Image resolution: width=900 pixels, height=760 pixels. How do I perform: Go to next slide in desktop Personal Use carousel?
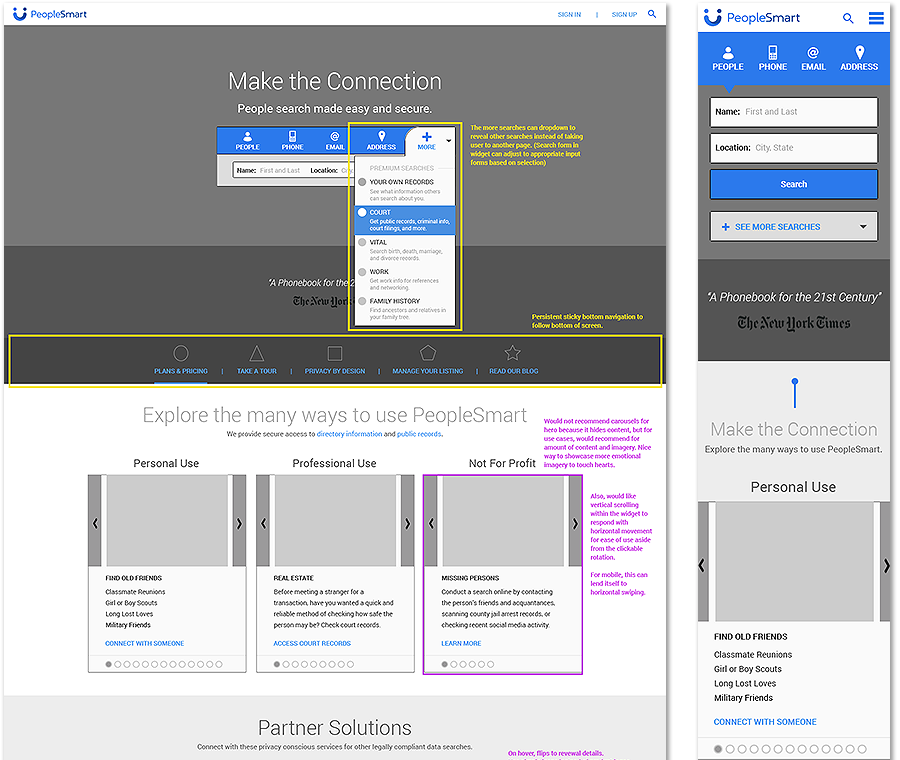[239, 523]
